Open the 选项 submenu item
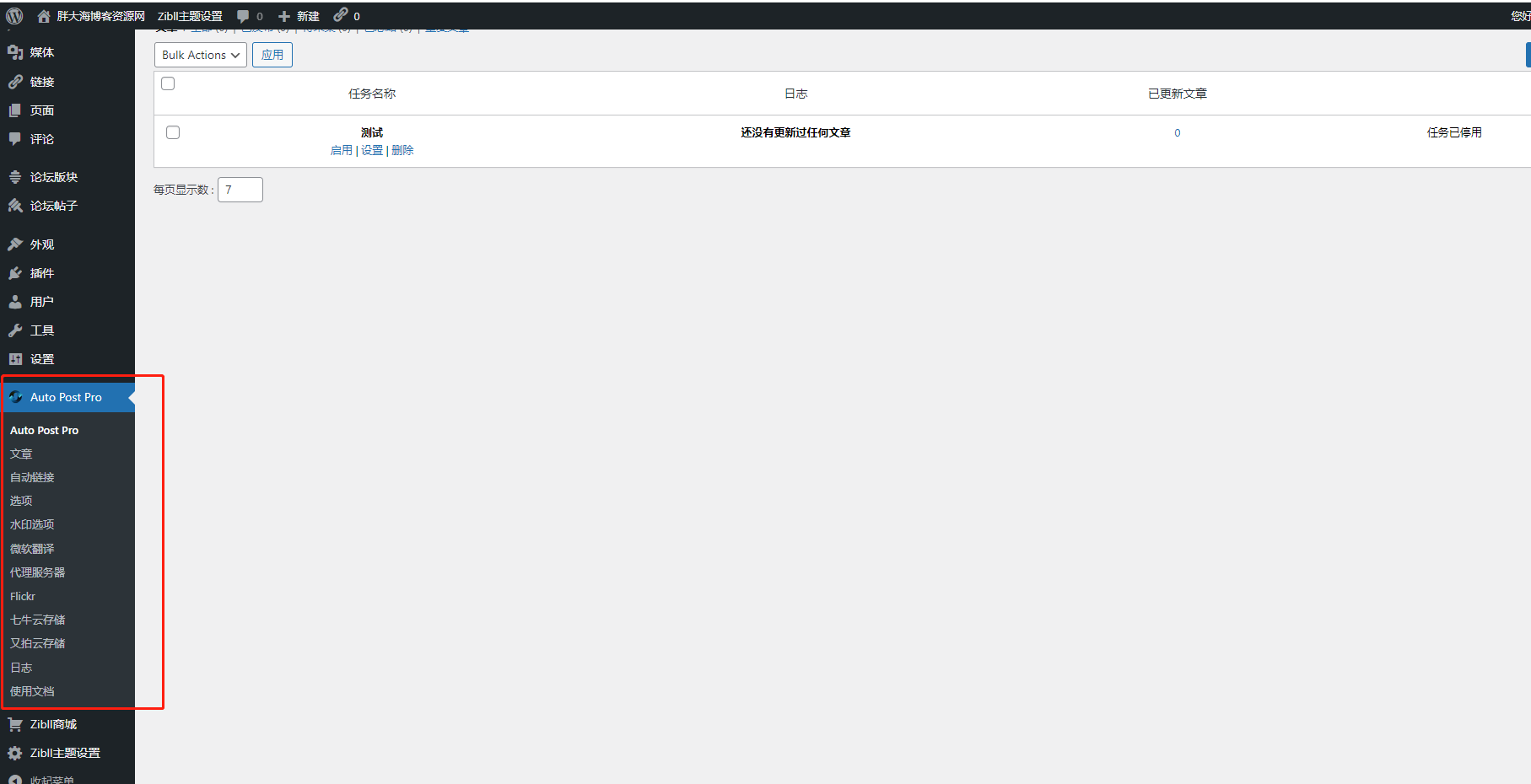This screenshot has width=1531, height=784. pyautogui.click(x=21, y=501)
